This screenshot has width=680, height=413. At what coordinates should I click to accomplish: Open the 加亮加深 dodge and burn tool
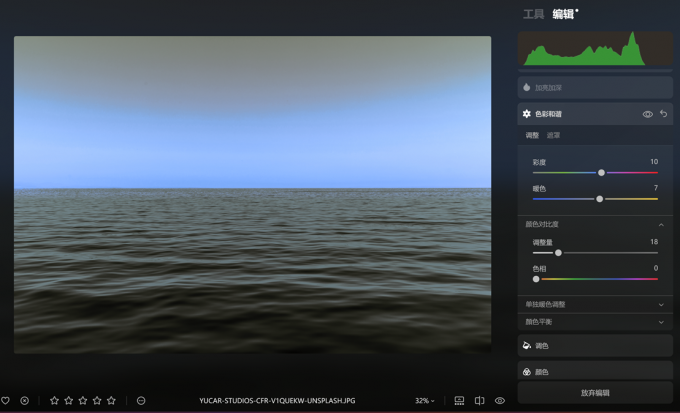coord(595,88)
